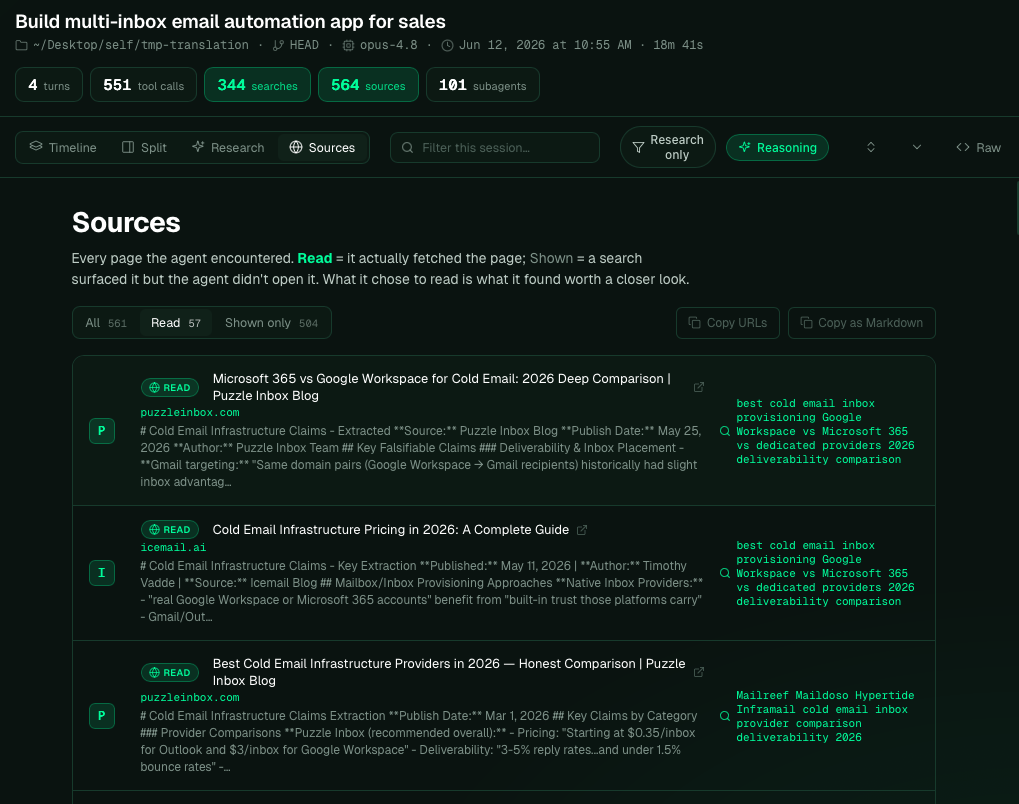Click the vertical scrollbar on the right edge
1019x804 pixels.
pyautogui.click(x=1016, y=208)
